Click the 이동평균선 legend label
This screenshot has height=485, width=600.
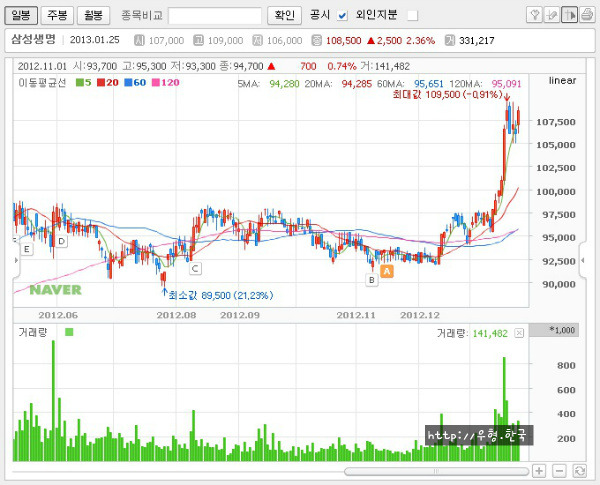click(42, 82)
